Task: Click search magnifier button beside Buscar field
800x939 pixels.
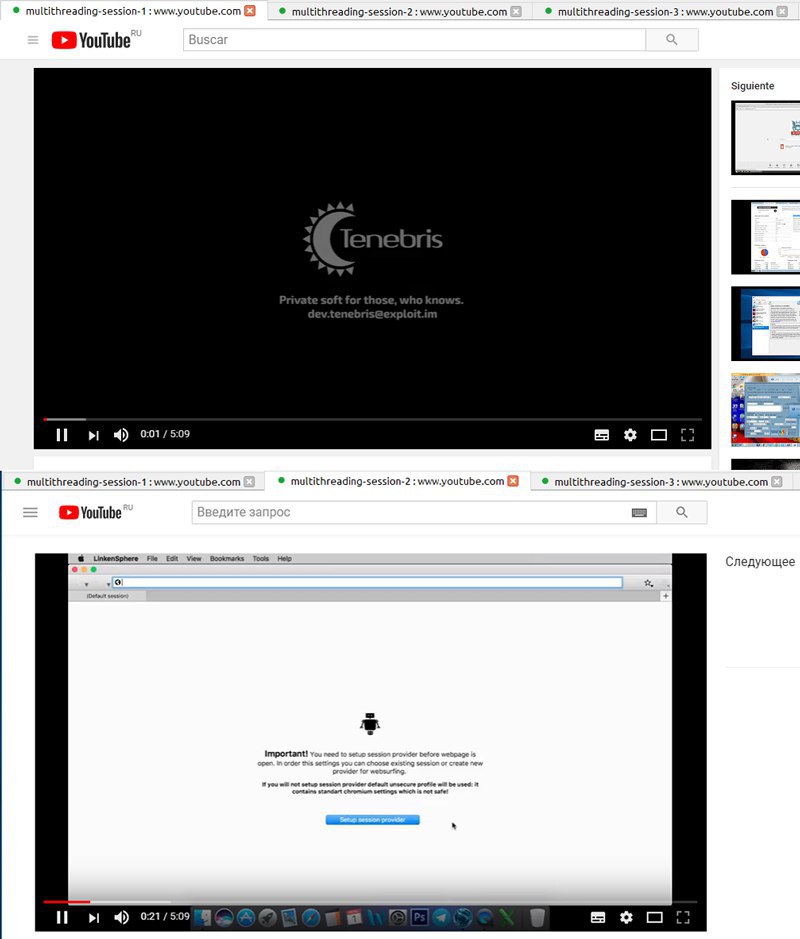Action: coord(672,40)
